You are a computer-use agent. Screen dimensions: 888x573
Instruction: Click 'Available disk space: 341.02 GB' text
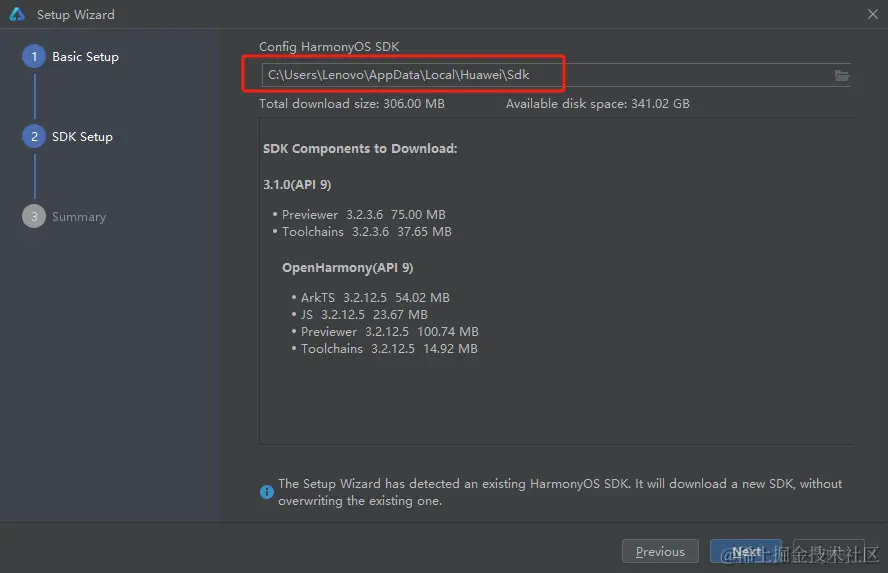597,104
